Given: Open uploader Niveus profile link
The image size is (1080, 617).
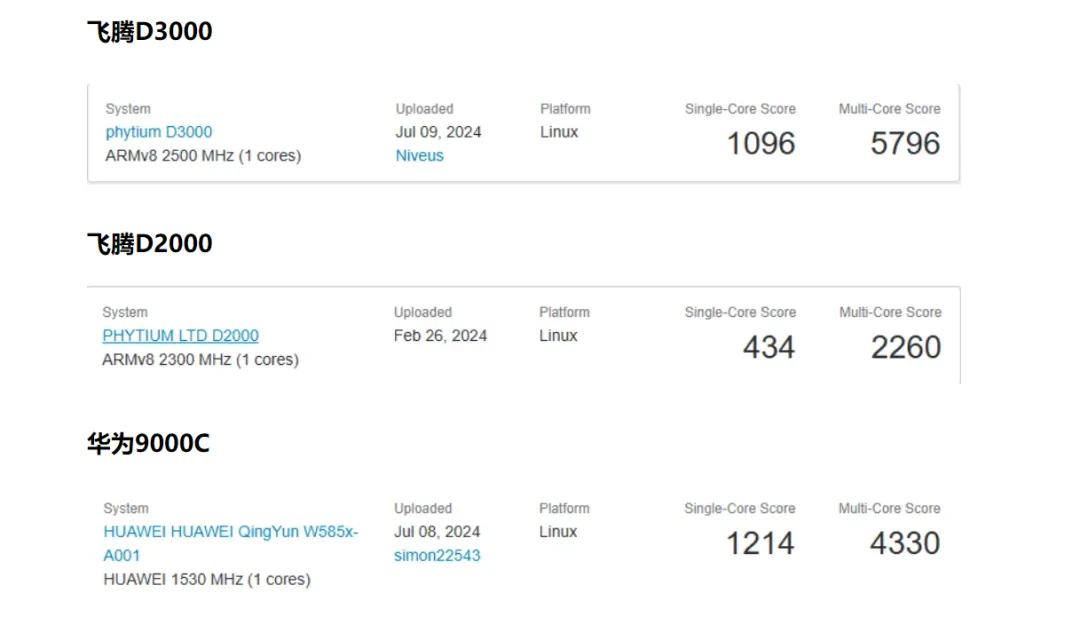Looking at the screenshot, I should (419, 156).
